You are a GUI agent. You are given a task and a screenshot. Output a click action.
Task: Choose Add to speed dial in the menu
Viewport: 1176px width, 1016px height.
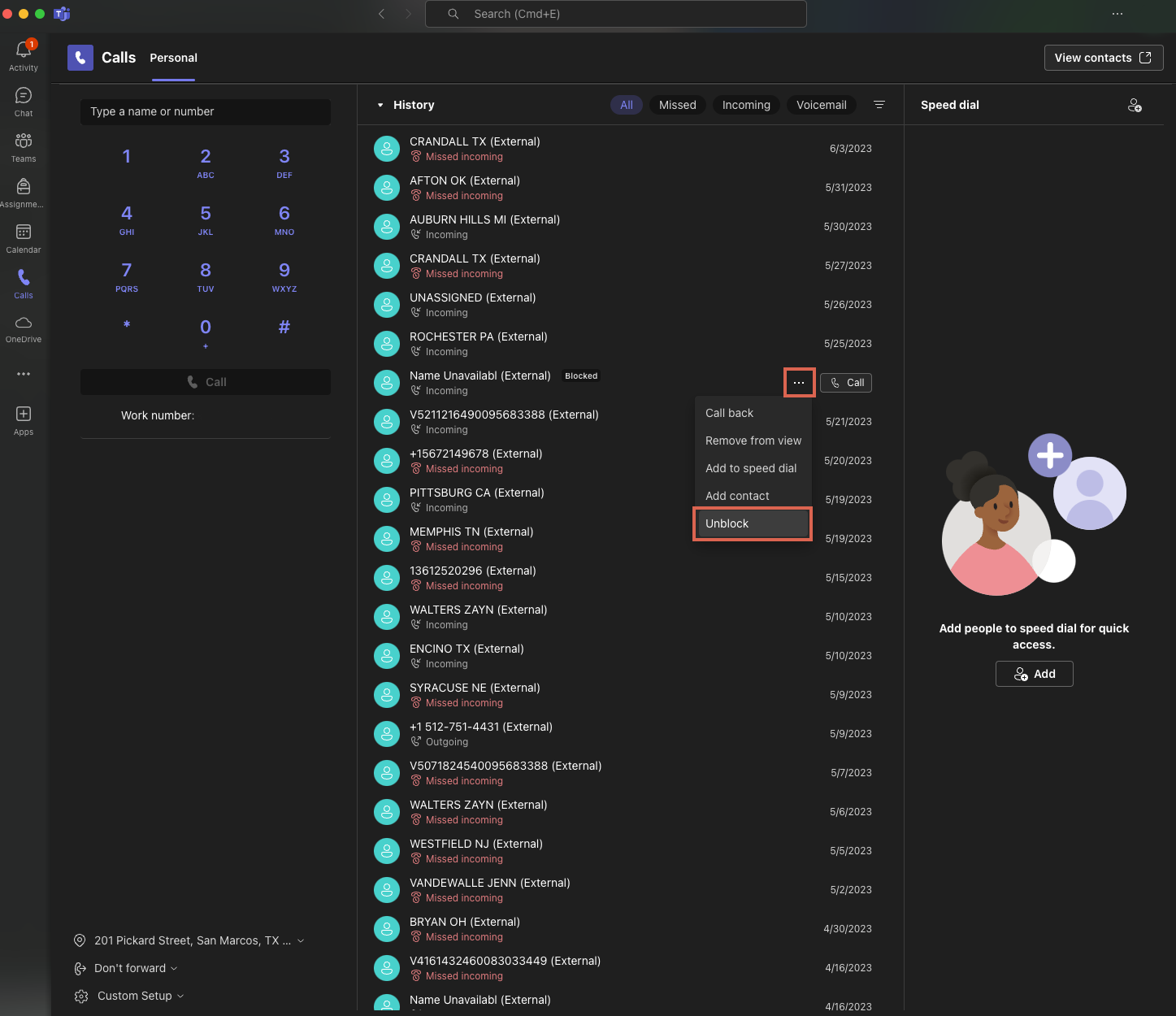(753, 468)
